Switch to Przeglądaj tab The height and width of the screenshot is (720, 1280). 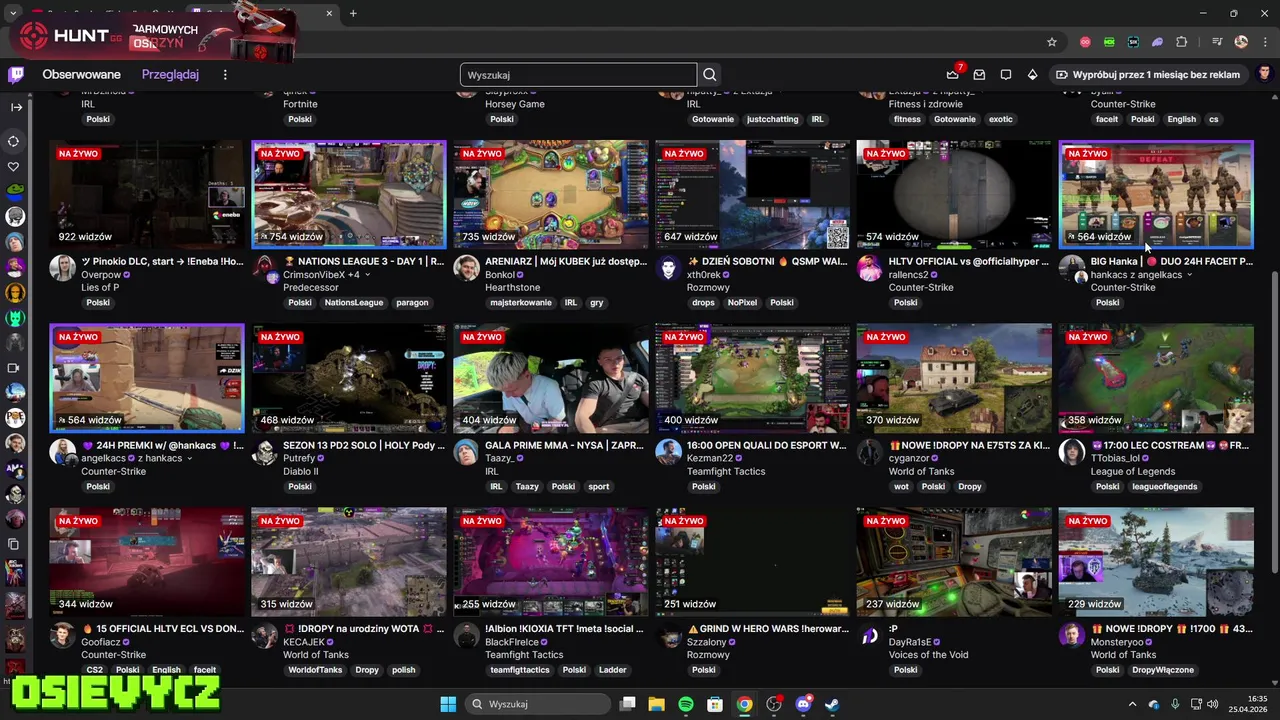tap(170, 75)
